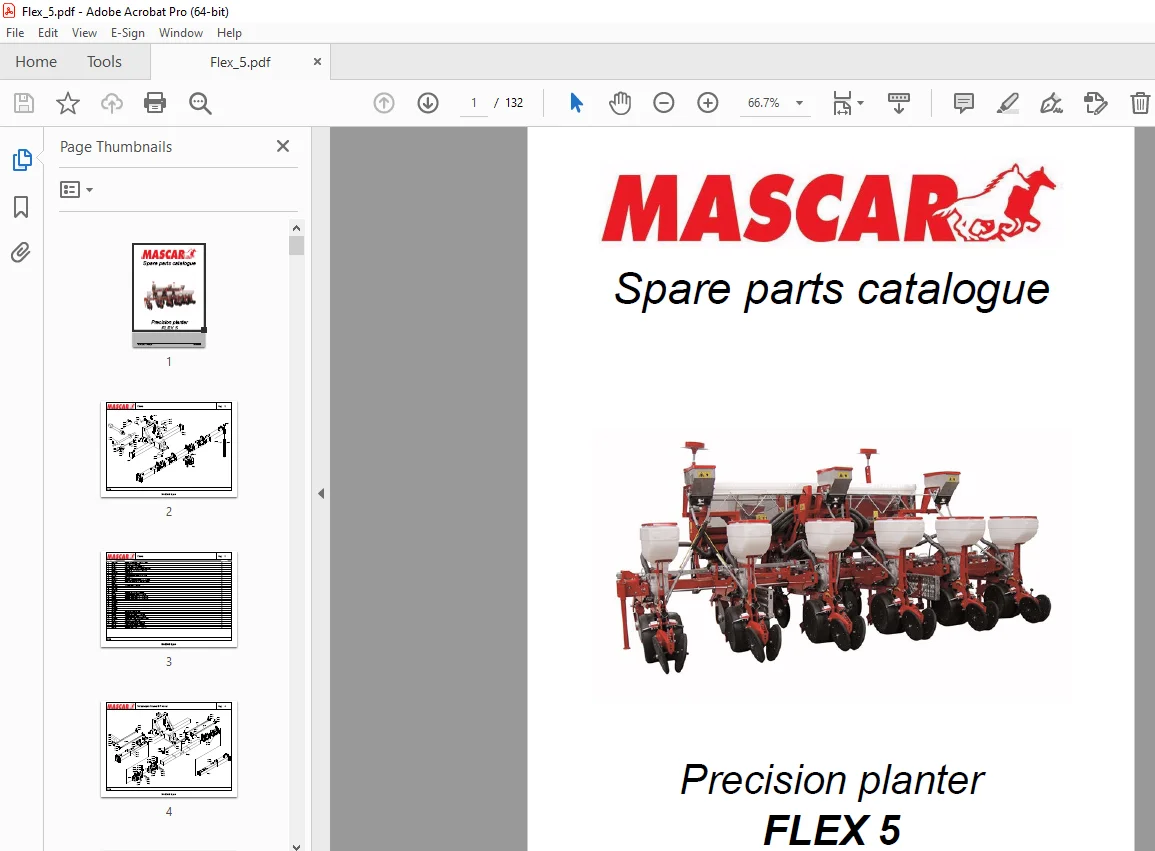1155x851 pixels.
Task: Click the MASCAR logo on page
Action: pyautogui.click(x=829, y=203)
